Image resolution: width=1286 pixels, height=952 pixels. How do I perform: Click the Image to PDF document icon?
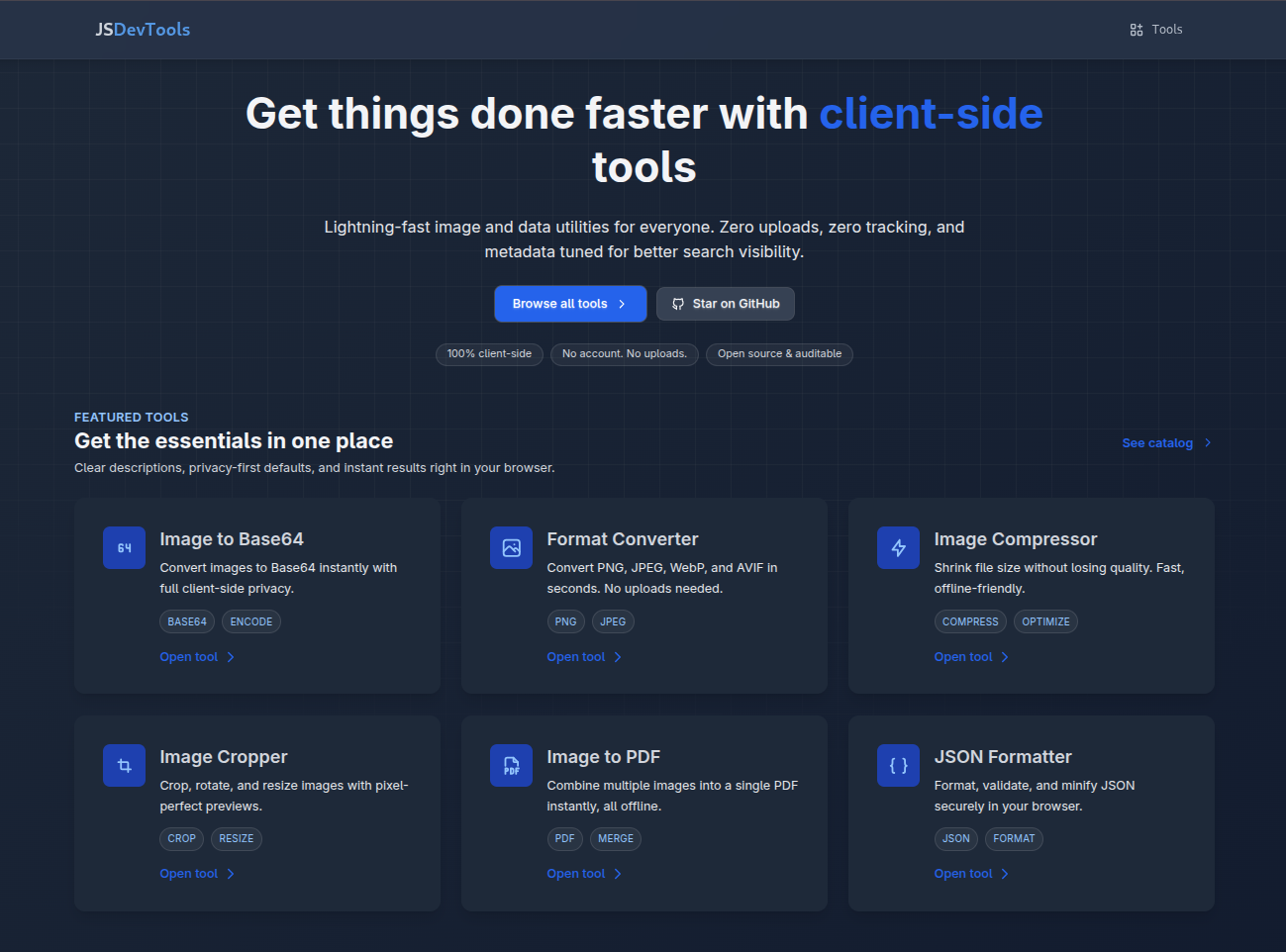pyautogui.click(x=511, y=765)
